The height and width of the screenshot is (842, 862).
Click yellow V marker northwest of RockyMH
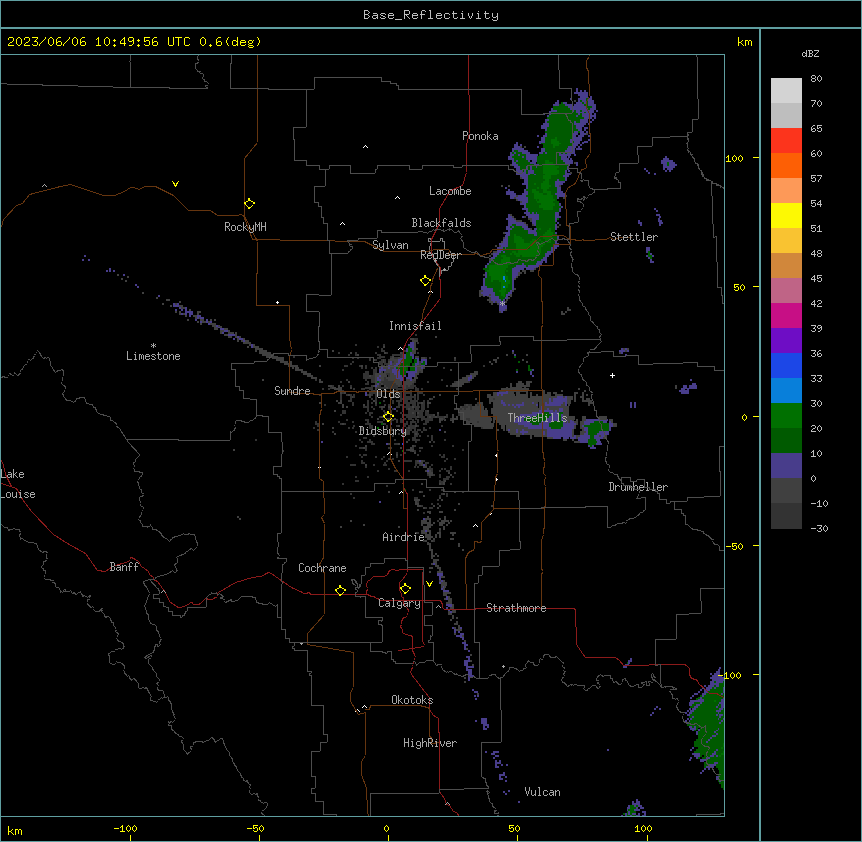coord(175,184)
